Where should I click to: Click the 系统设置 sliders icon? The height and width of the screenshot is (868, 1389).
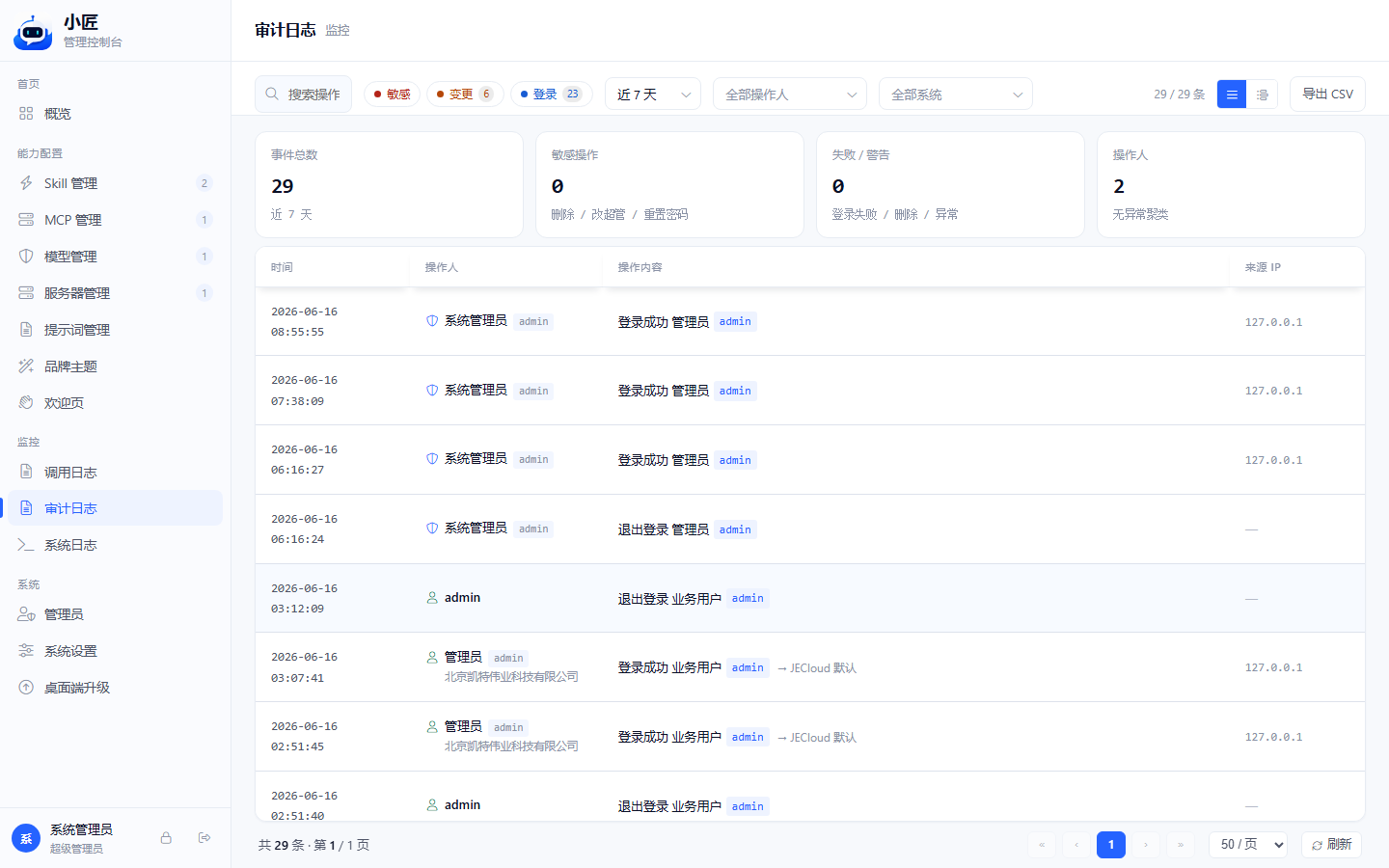[26, 651]
